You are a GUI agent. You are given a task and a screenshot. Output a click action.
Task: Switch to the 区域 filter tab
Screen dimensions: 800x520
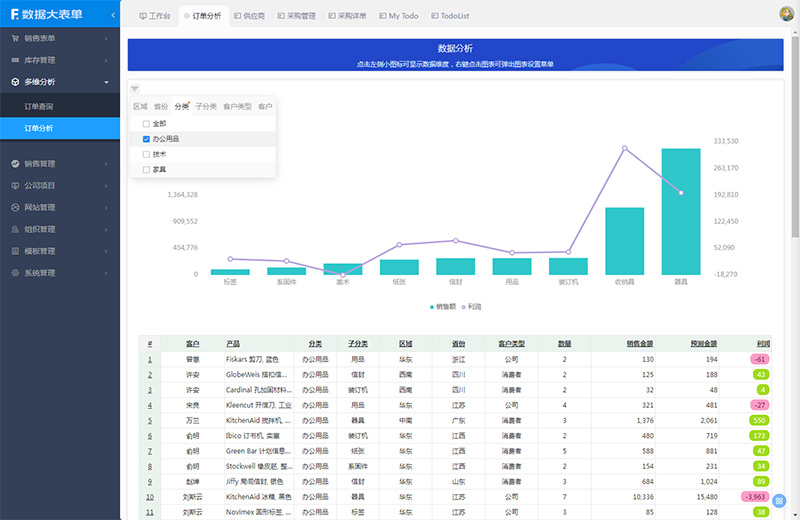coord(140,107)
